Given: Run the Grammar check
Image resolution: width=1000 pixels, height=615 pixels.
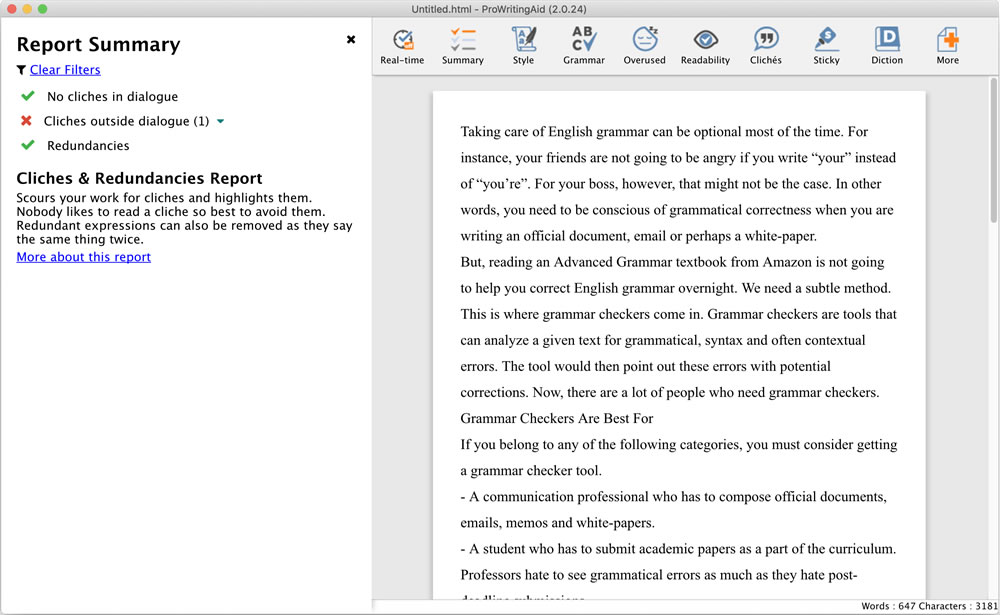Looking at the screenshot, I should coord(584,47).
